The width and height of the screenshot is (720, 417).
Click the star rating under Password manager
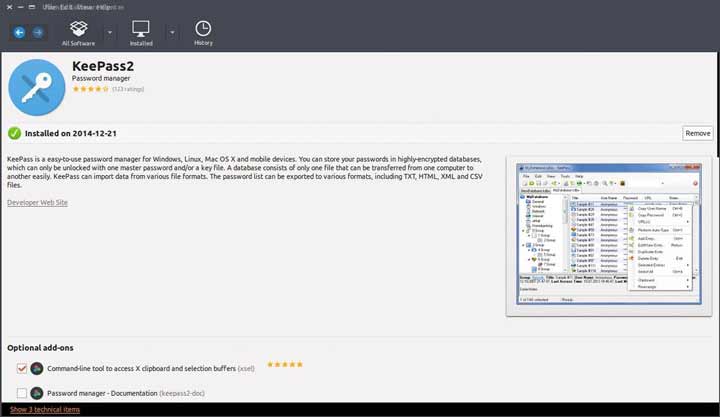tap(90, 89)
